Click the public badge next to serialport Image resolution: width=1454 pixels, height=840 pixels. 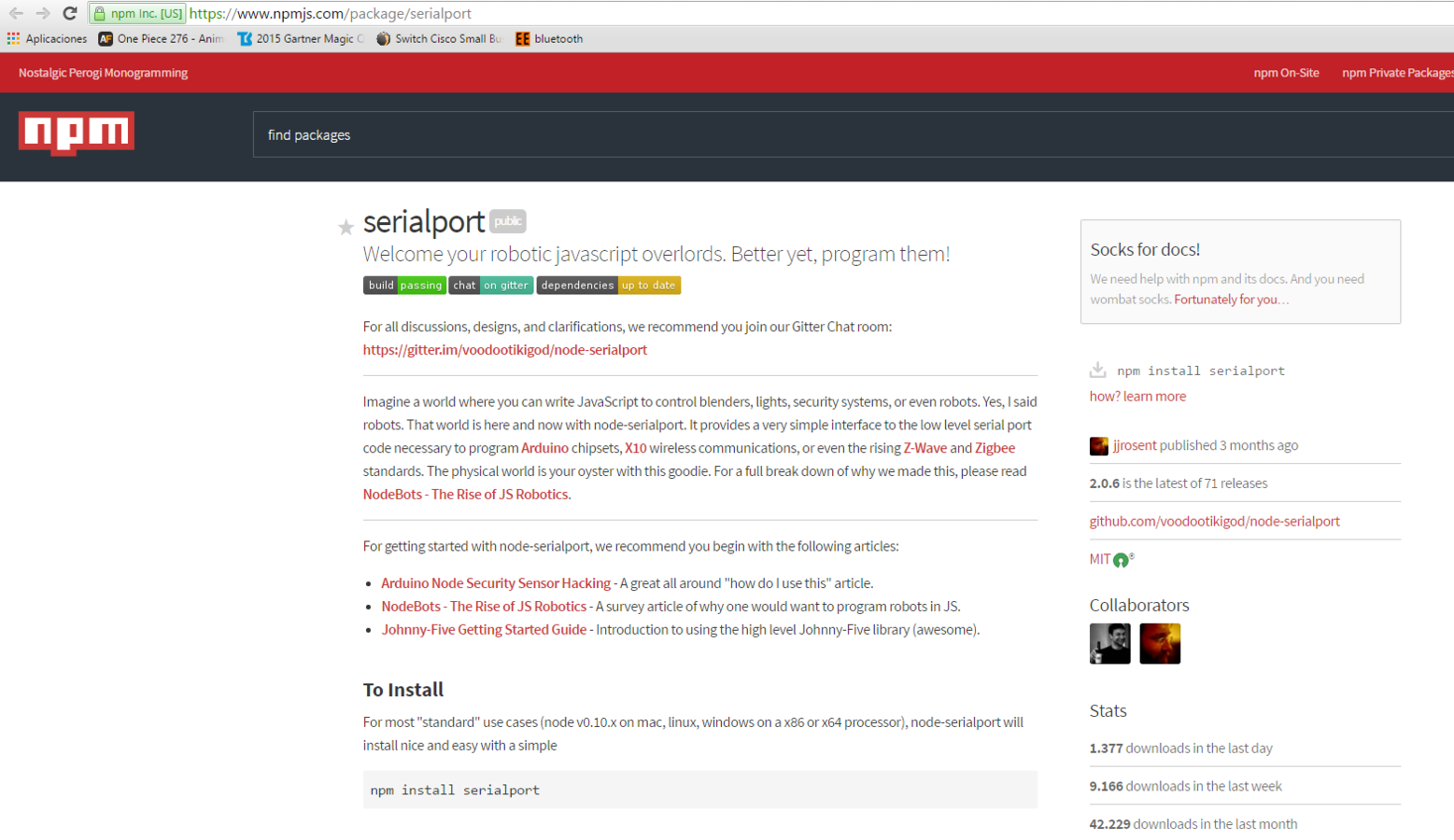(508, 221)
